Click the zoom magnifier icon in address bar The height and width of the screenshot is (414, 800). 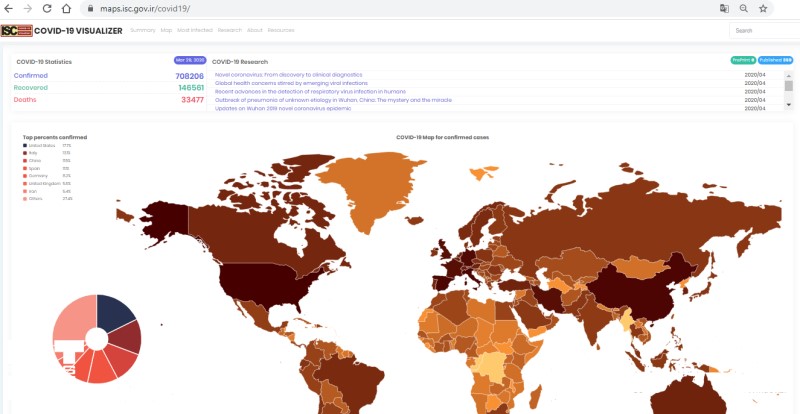pos(743,8)
